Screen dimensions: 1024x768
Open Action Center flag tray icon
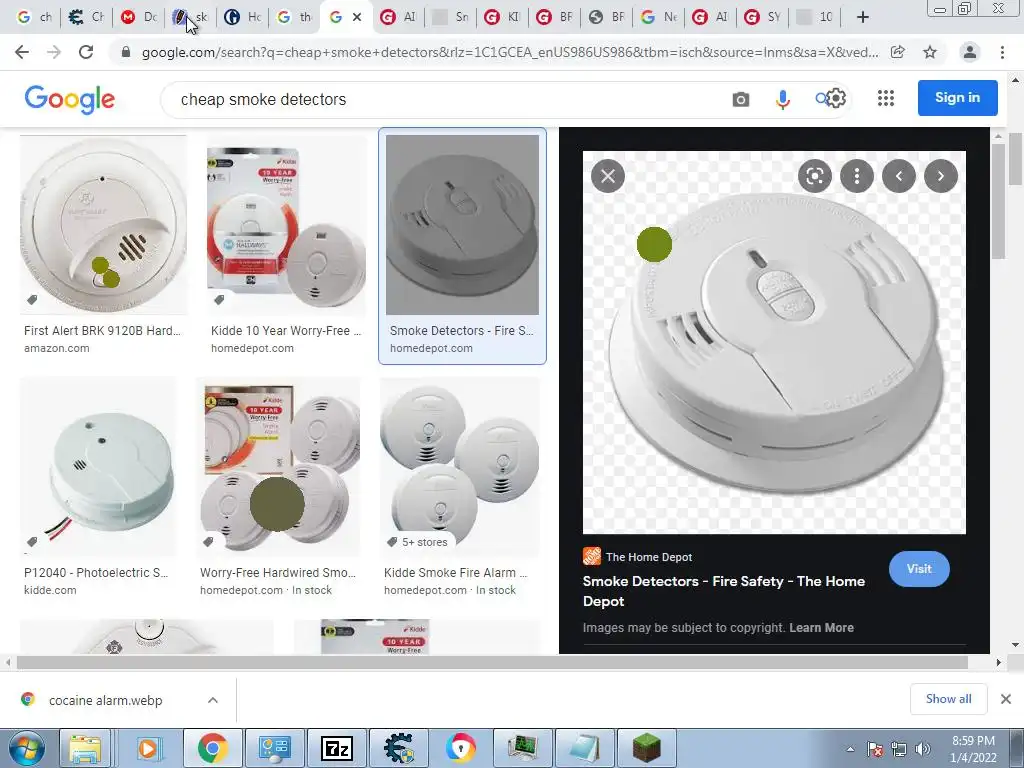pyautogui.click(x=875, y=749)
